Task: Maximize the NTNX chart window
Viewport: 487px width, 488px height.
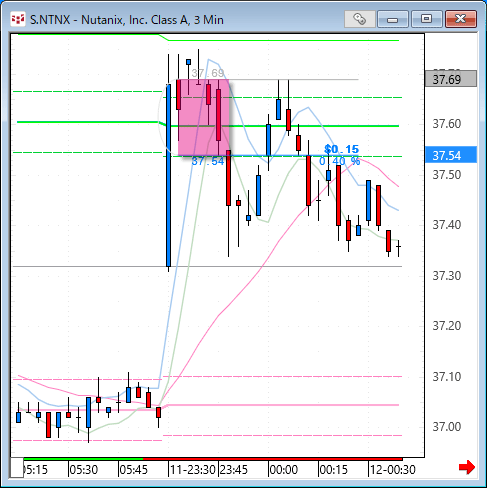Action: 426,19
